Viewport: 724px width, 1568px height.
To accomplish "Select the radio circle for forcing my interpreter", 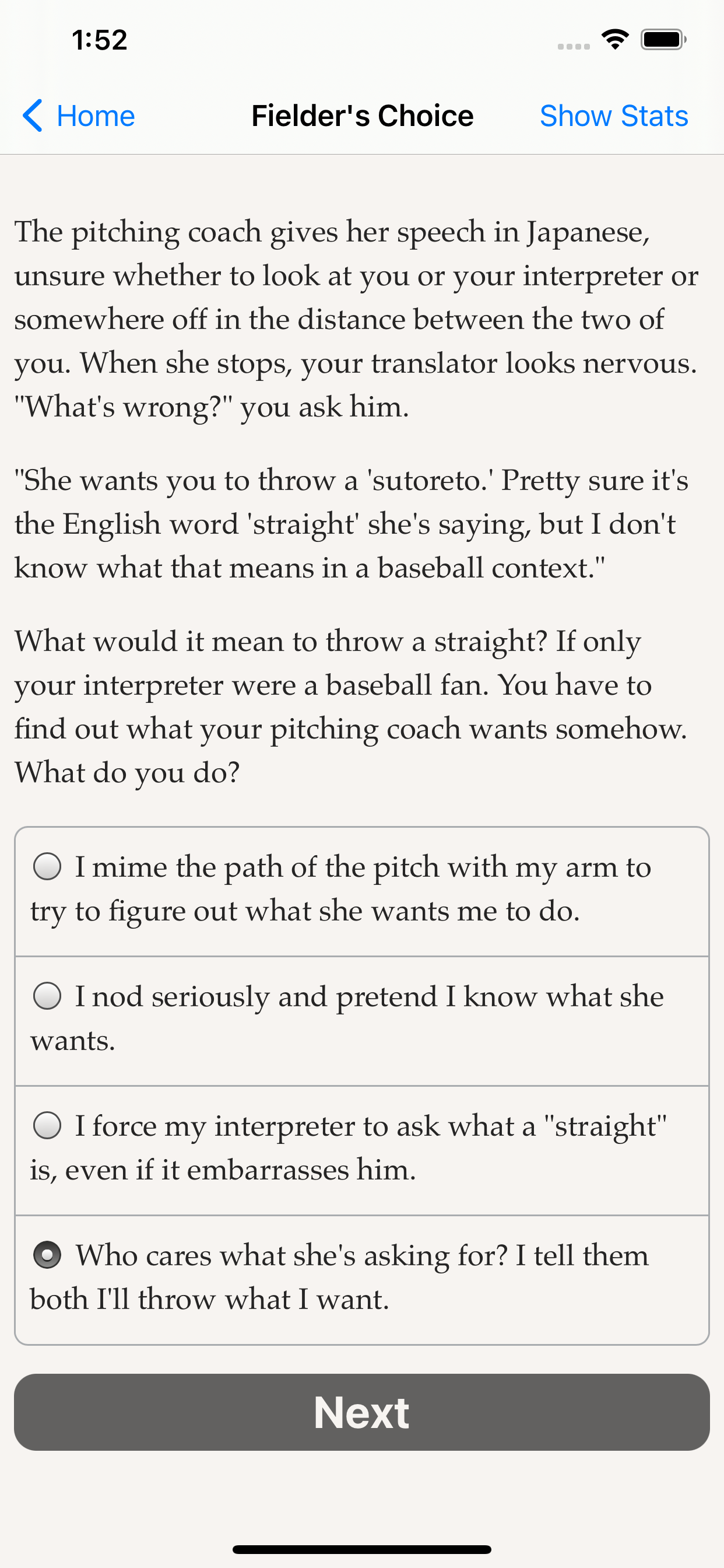I will pos(47,1125).
